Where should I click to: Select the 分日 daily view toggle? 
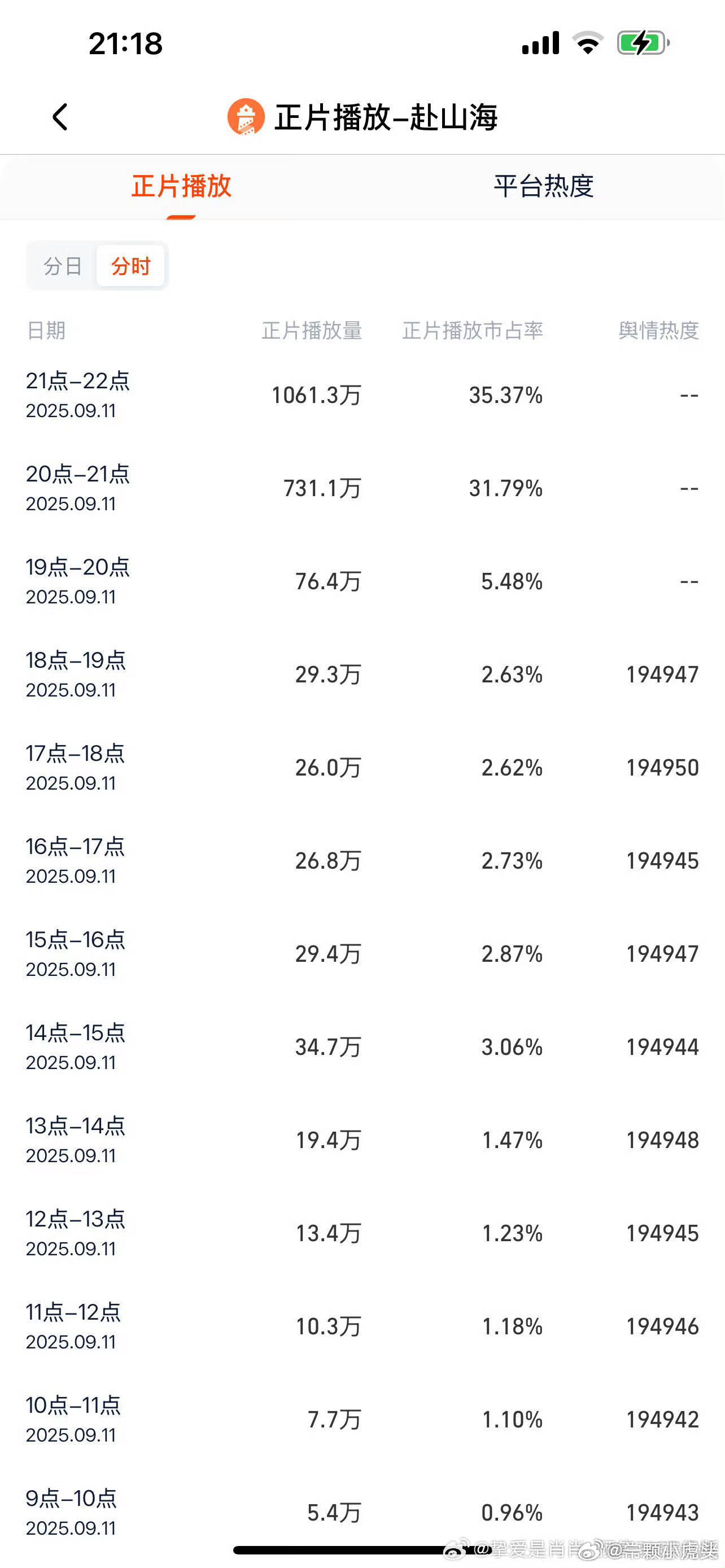[63, 266]
